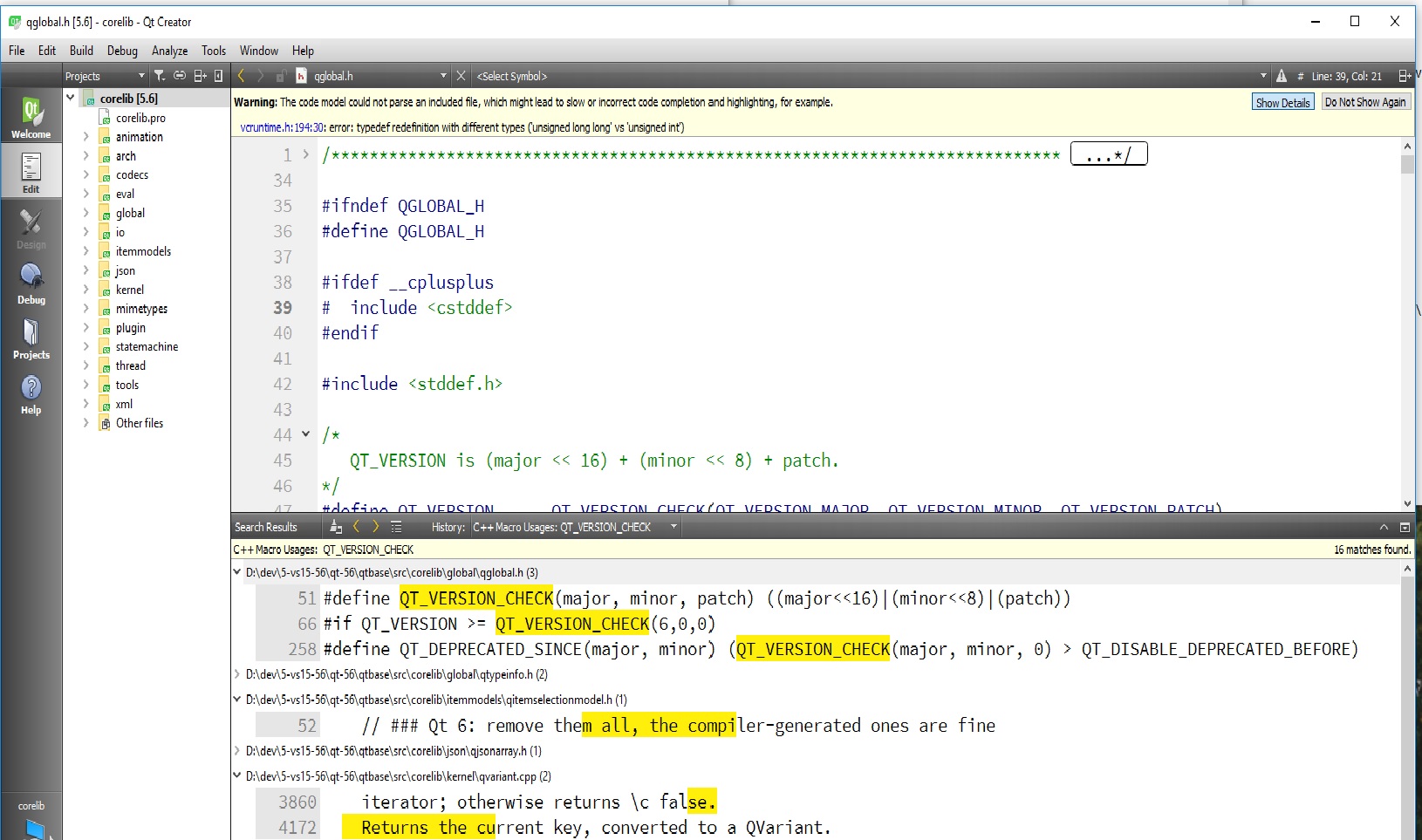Open the Build menu
The height and width of the screenshot is (840, 1422).
(81, 51)
